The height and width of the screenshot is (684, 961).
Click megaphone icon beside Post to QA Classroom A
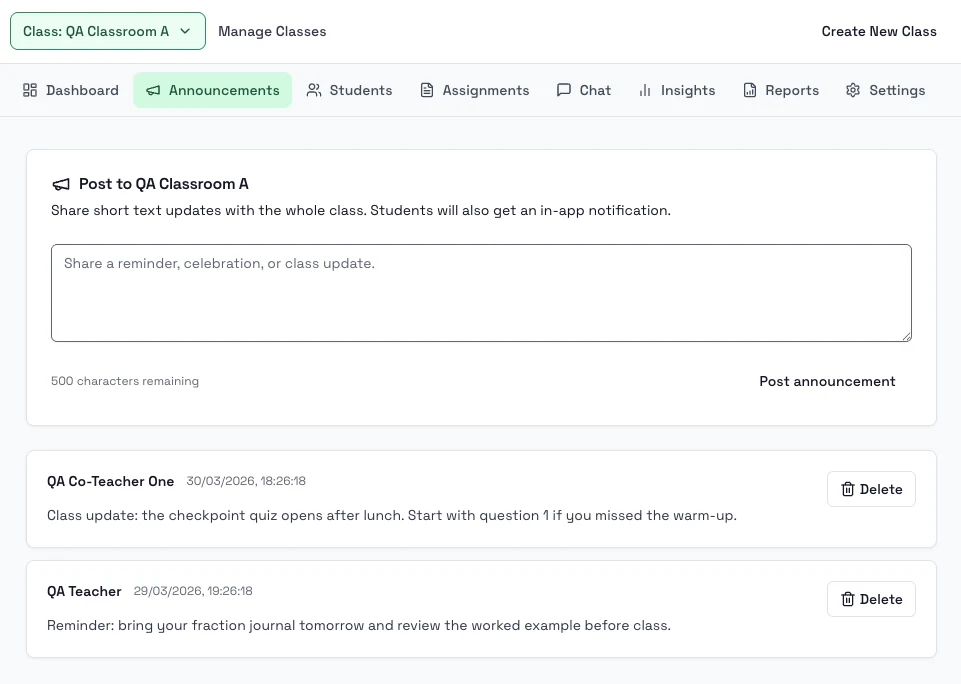coord(62,184)
